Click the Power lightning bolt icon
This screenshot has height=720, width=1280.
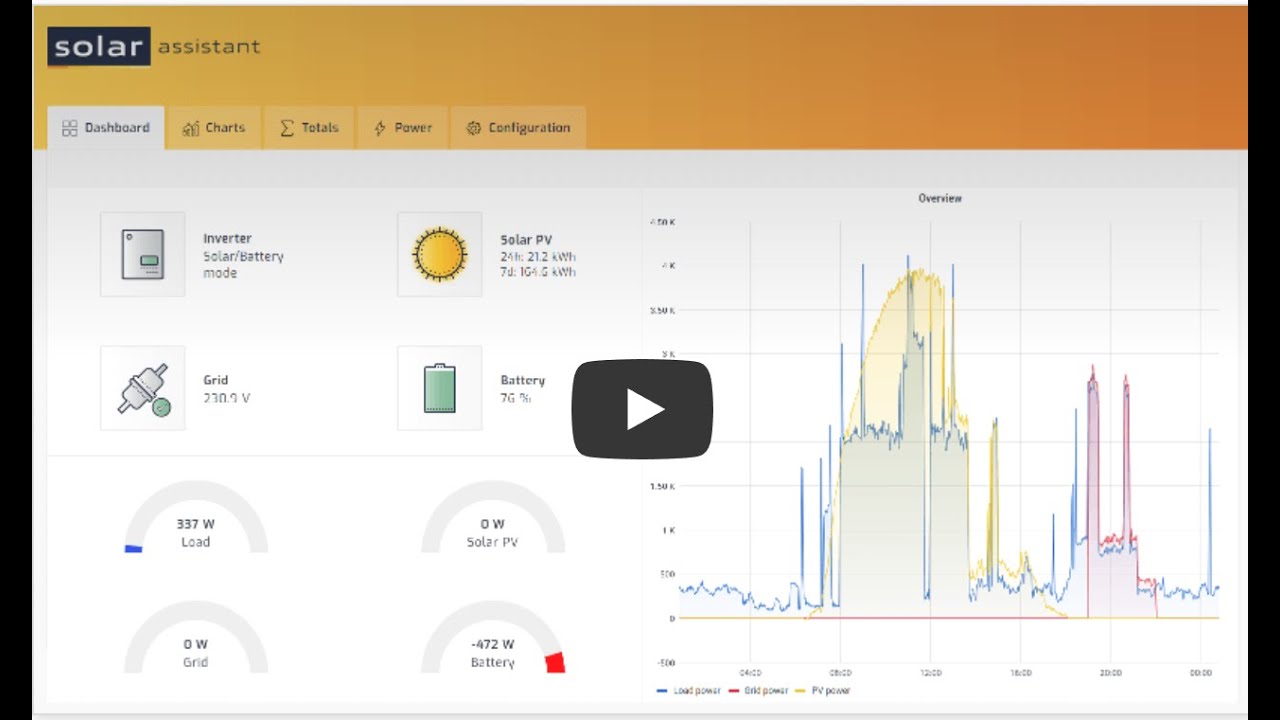point(380,128)
